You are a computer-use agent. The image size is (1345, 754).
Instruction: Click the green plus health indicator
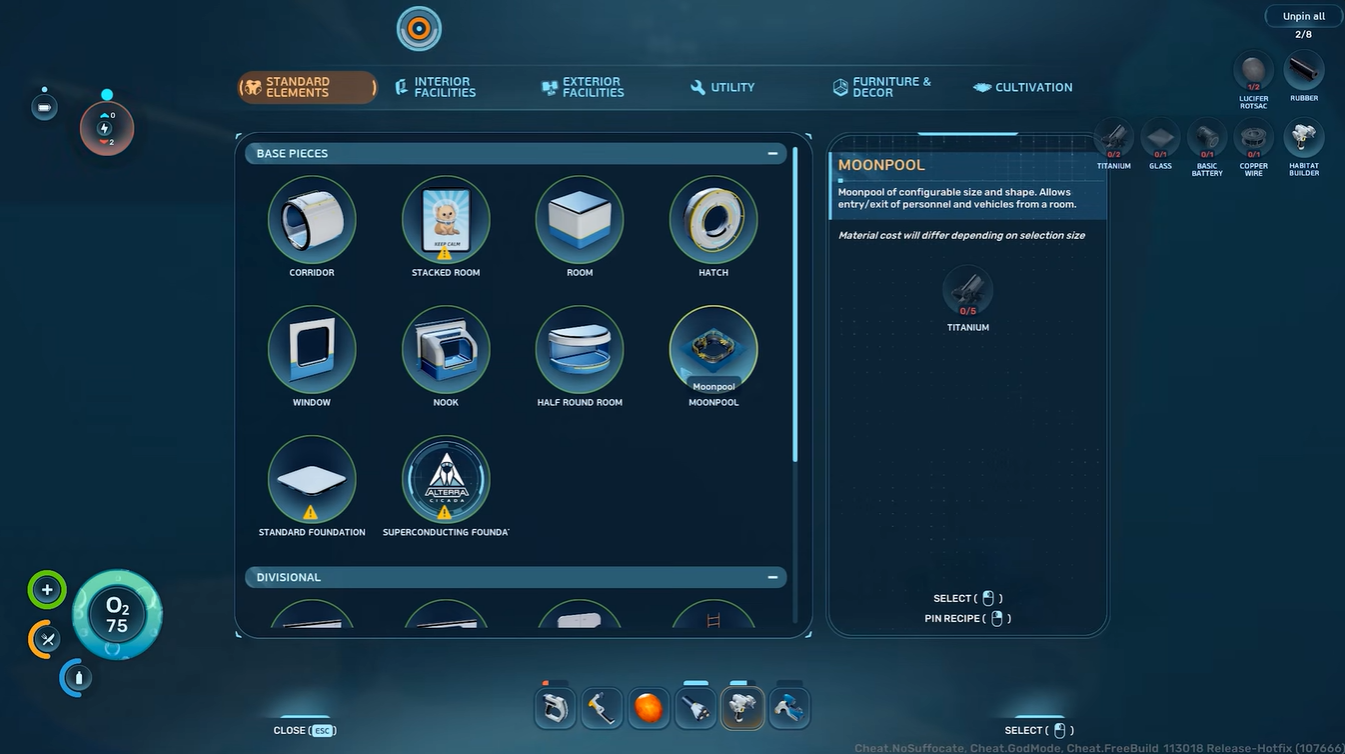pyautogui.click(x=47, y=590)
